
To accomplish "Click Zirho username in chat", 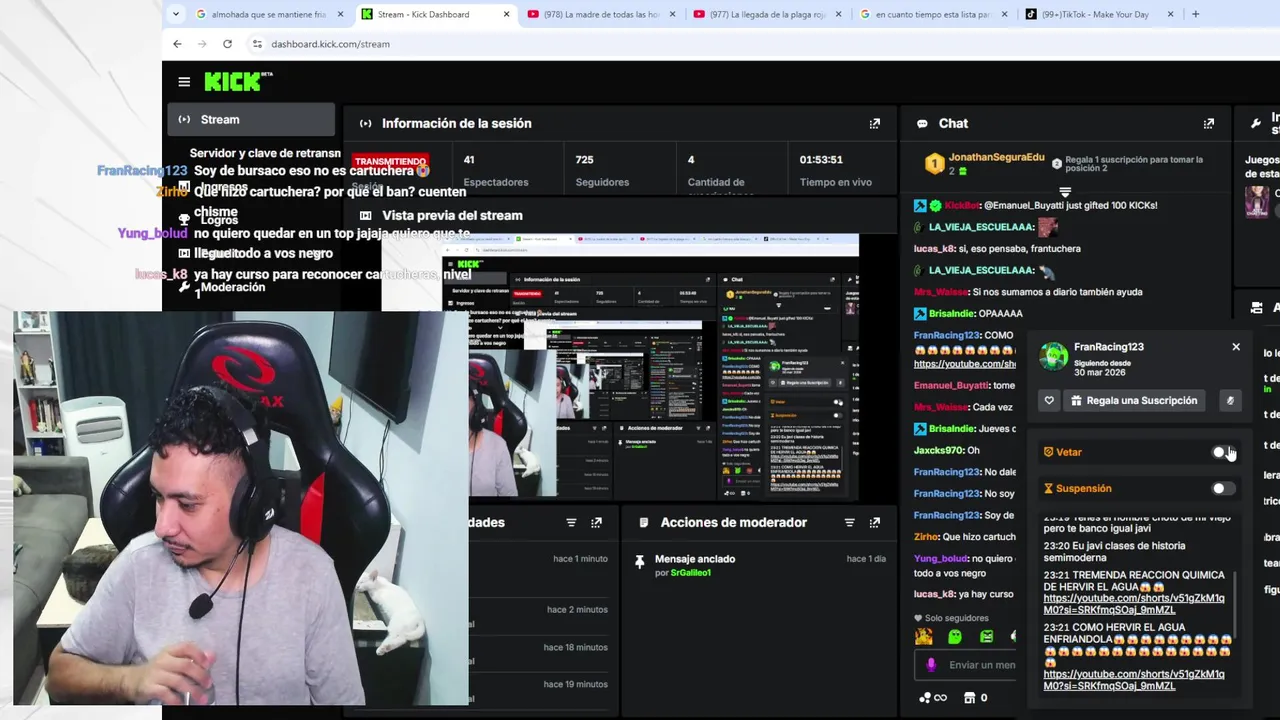I will [x=926, y=537].
